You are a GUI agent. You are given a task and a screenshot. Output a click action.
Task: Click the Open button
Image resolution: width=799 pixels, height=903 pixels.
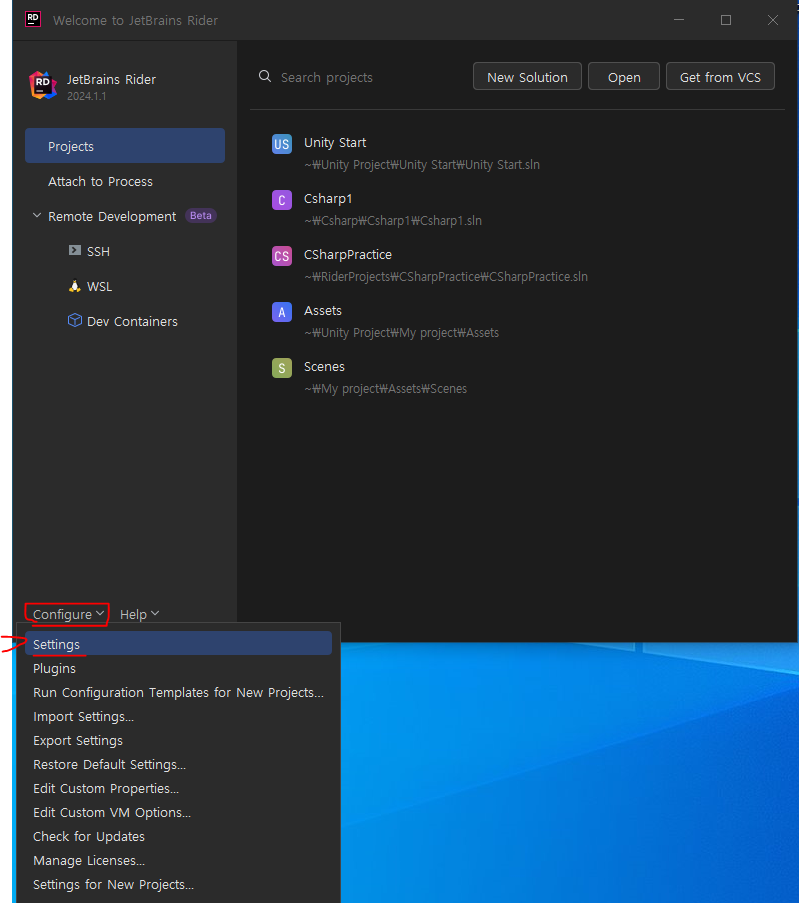(624, 77)
